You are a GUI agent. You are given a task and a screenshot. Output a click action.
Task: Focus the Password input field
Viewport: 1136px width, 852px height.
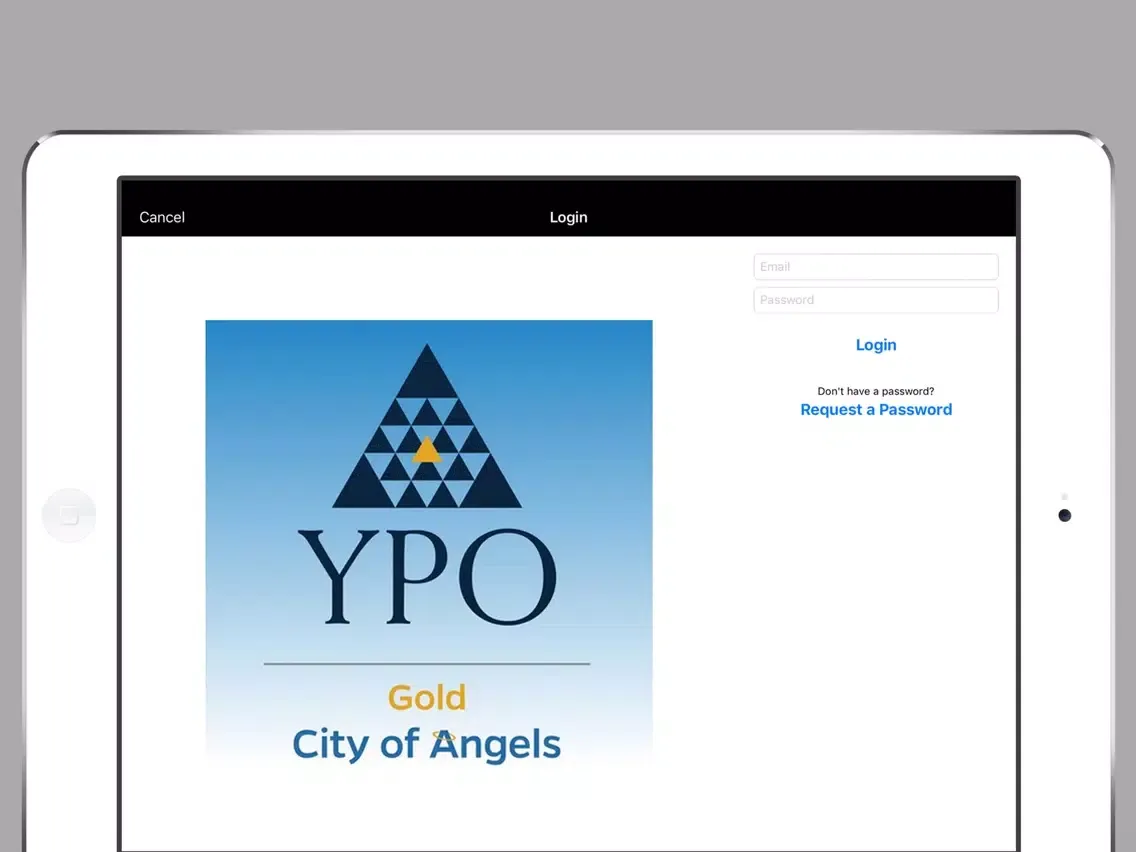876,300
